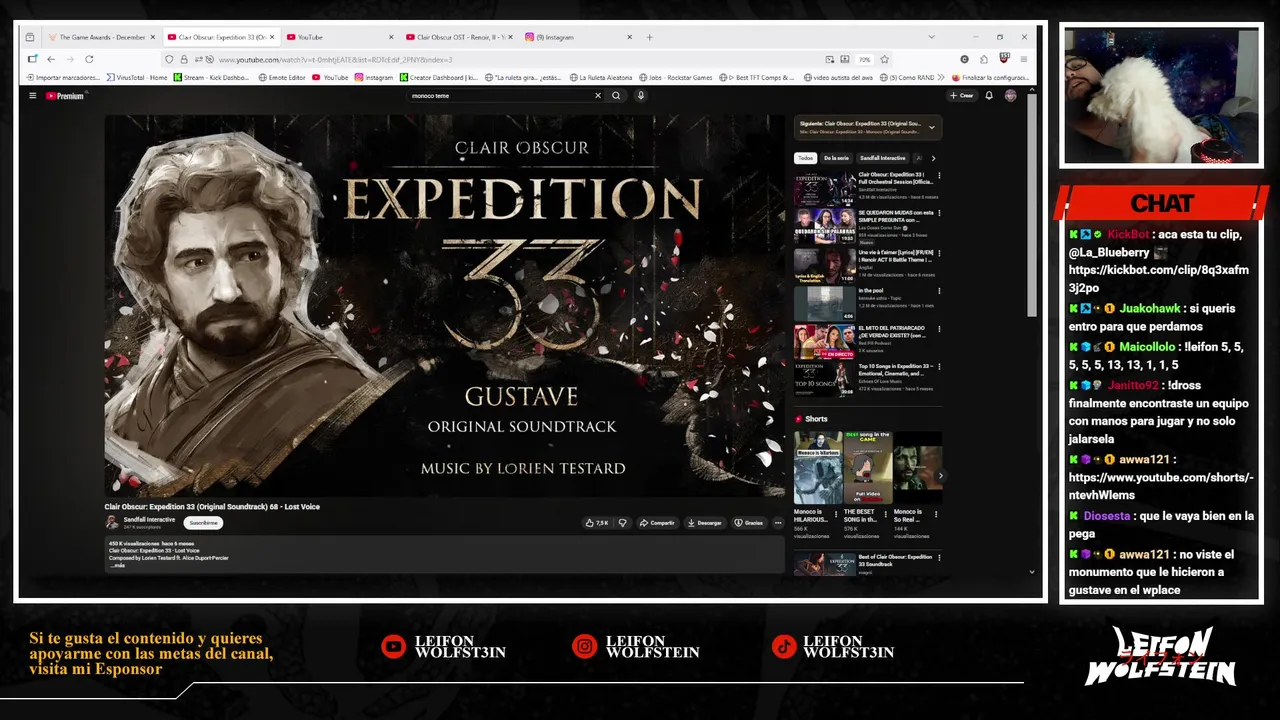This screenshot has height=720, width=1280.
Task: Open options for EL MITO DEL PATRIARCADO video
Action: pos(939,329)
